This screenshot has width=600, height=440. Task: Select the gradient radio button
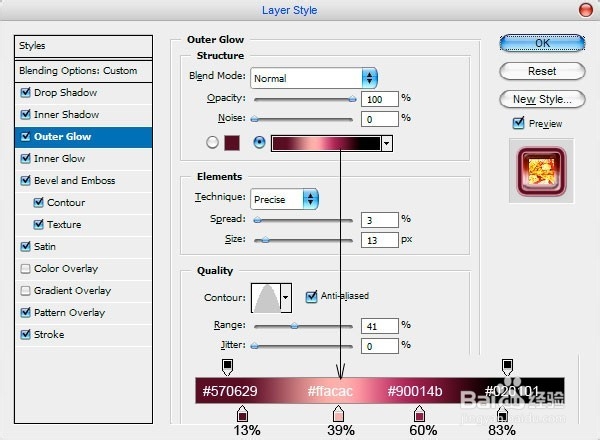(259, 143)
